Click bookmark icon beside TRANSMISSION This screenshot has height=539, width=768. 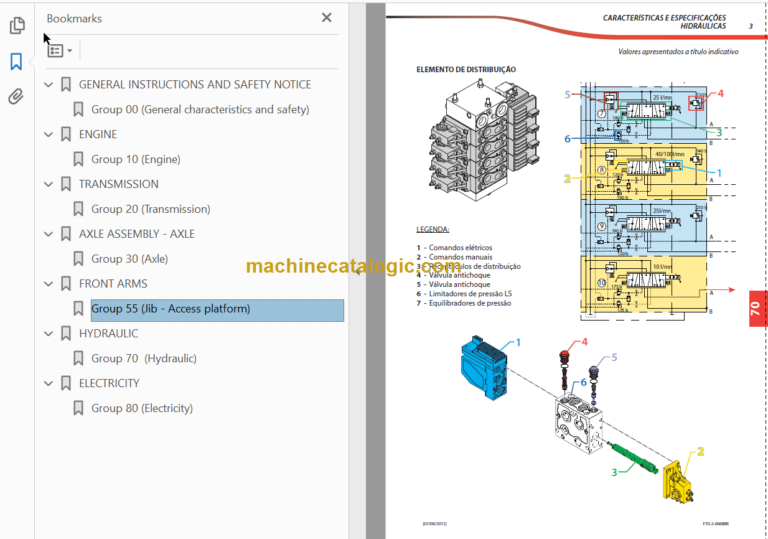[66, 184]
